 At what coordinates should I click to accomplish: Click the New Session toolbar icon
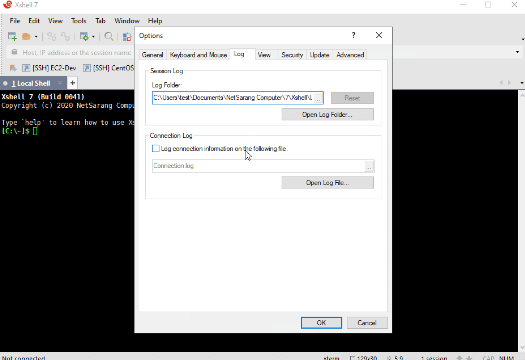pos(12,36)
